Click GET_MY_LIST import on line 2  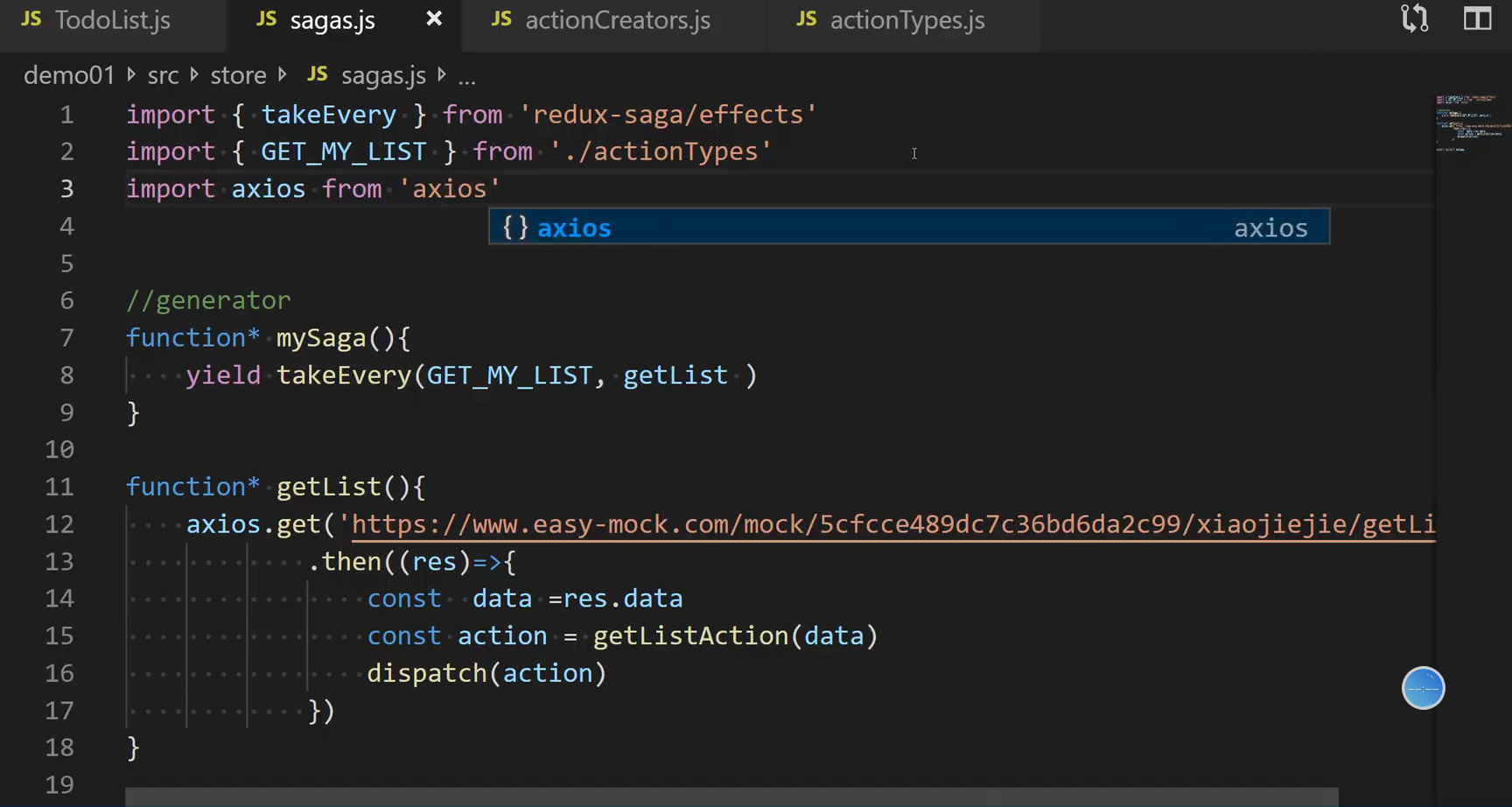pyautogui.click(x=344, y=151)
